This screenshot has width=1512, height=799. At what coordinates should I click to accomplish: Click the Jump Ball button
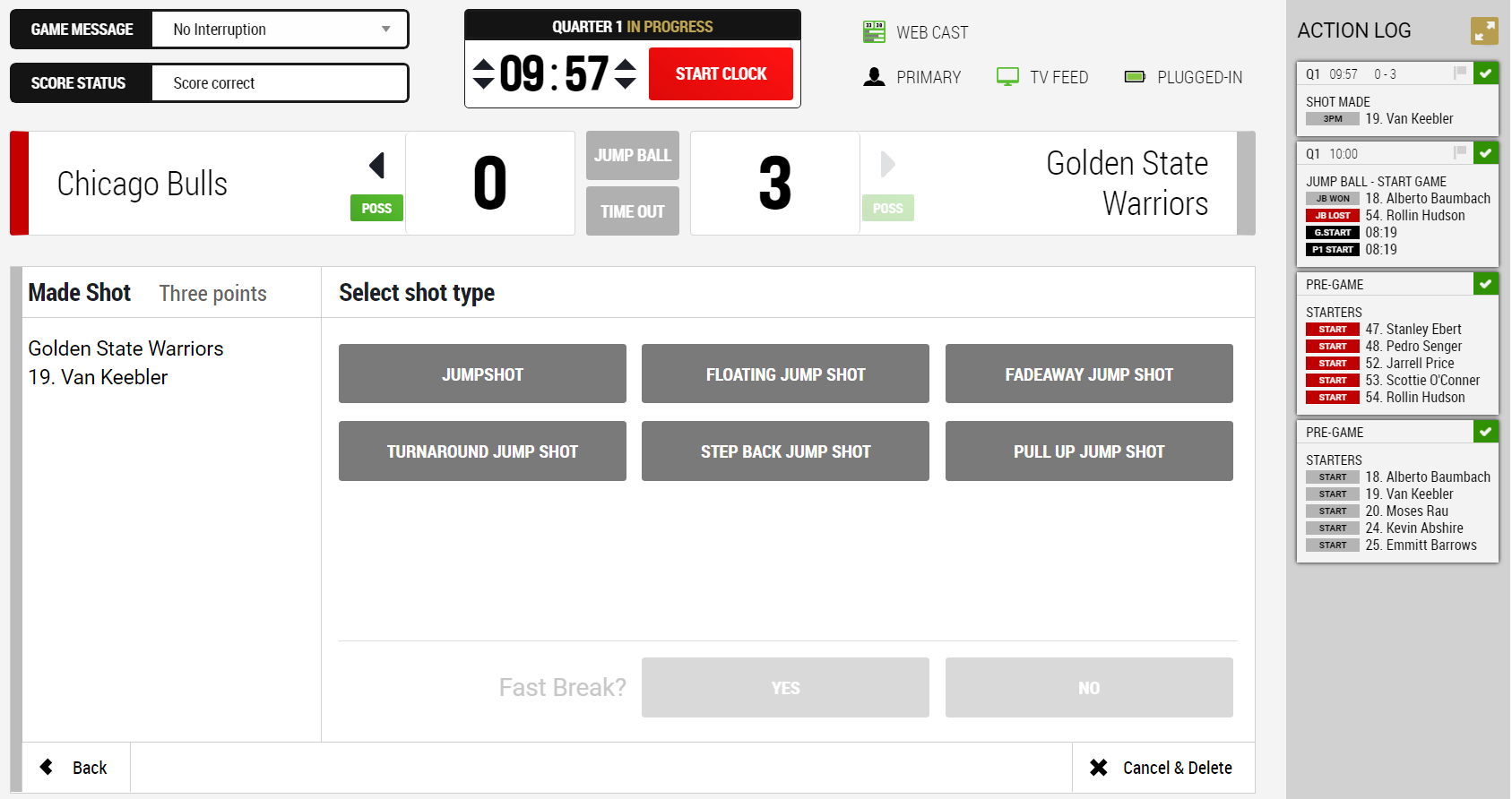(x=633, y=156)
